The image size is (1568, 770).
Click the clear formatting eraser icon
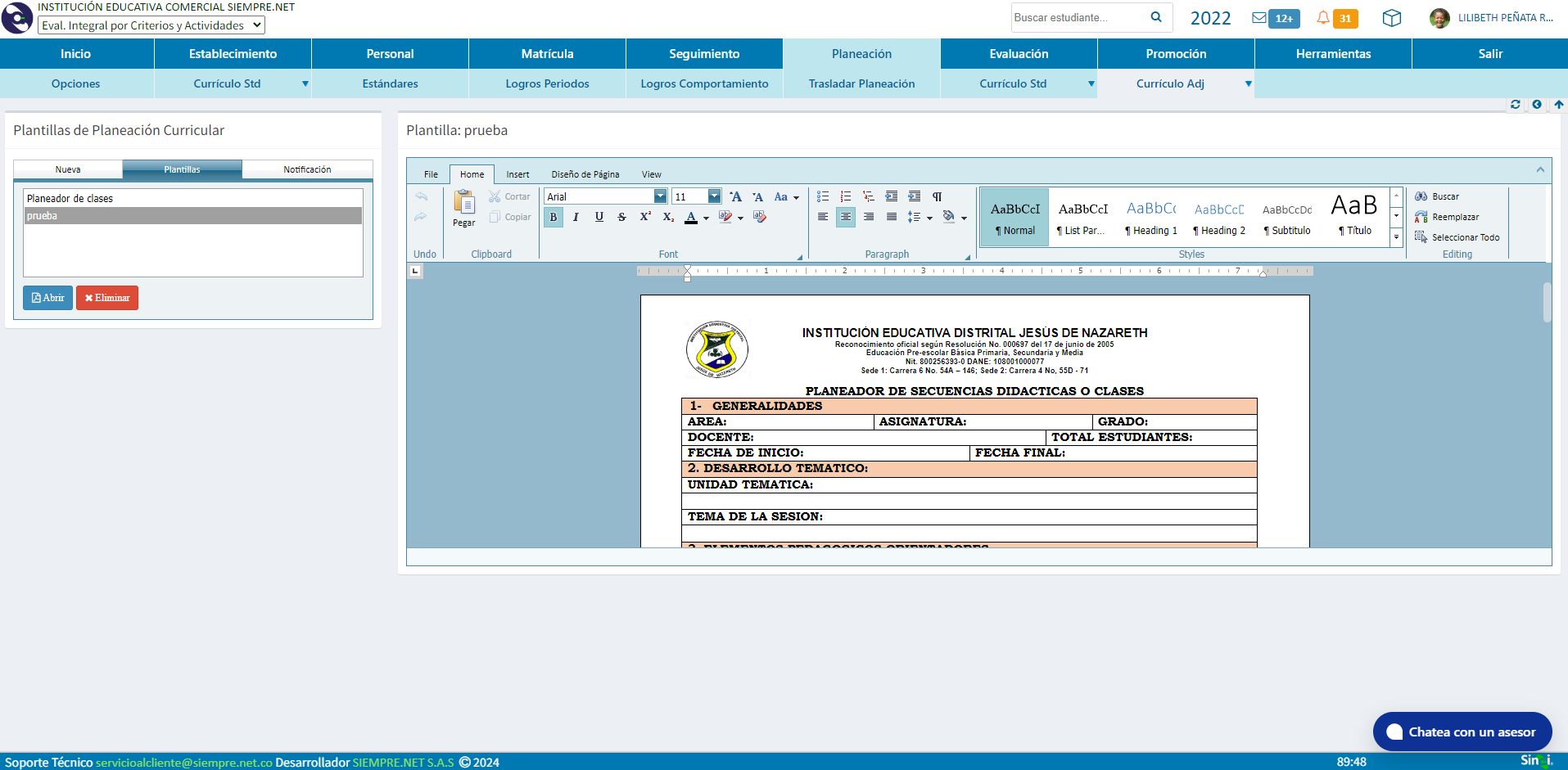pos(760,217)
